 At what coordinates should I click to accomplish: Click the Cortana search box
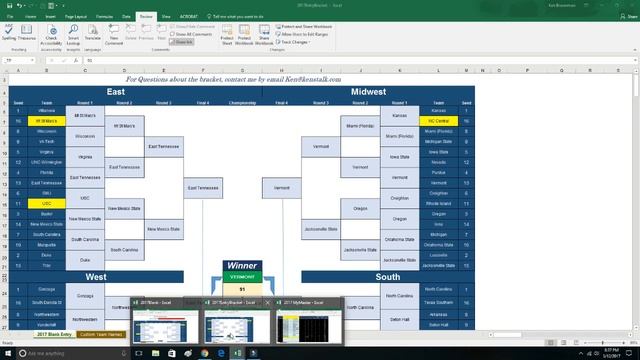[x=73, y=353]
